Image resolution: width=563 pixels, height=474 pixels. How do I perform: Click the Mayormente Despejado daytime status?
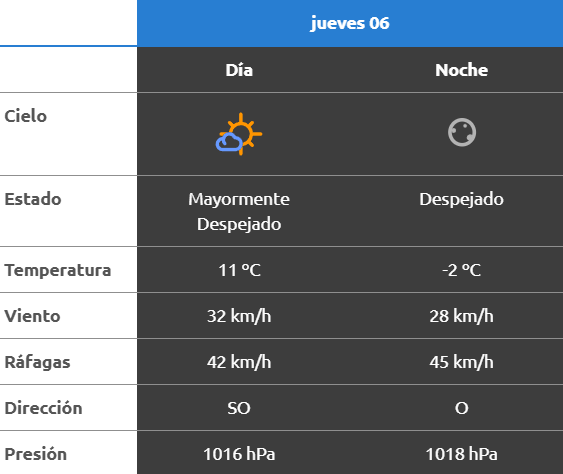point(239,212)
